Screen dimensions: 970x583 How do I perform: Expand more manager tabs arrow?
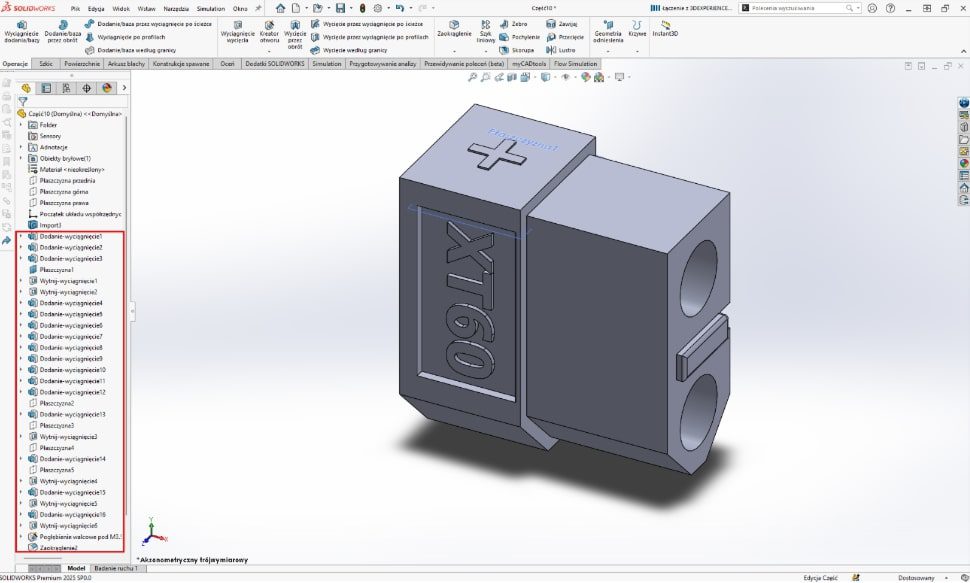(x=124, y=88)
